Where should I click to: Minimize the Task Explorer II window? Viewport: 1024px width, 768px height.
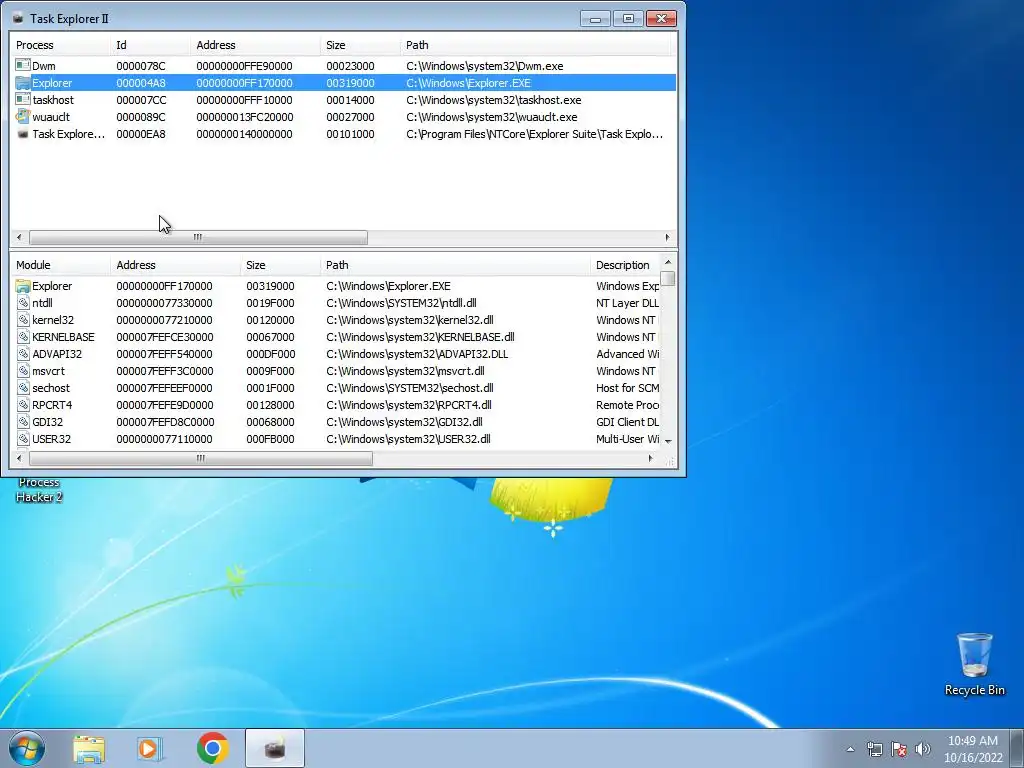click(x=595, y=18)
